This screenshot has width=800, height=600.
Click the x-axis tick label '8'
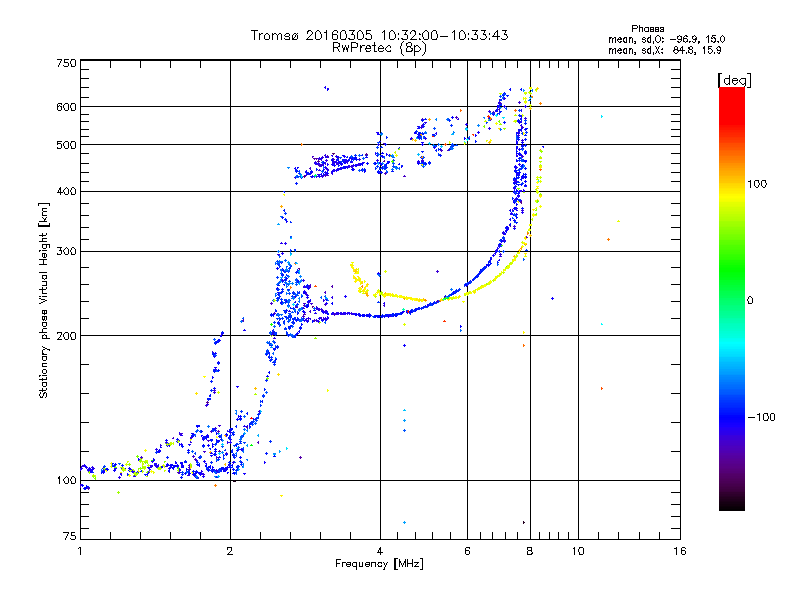530,551
